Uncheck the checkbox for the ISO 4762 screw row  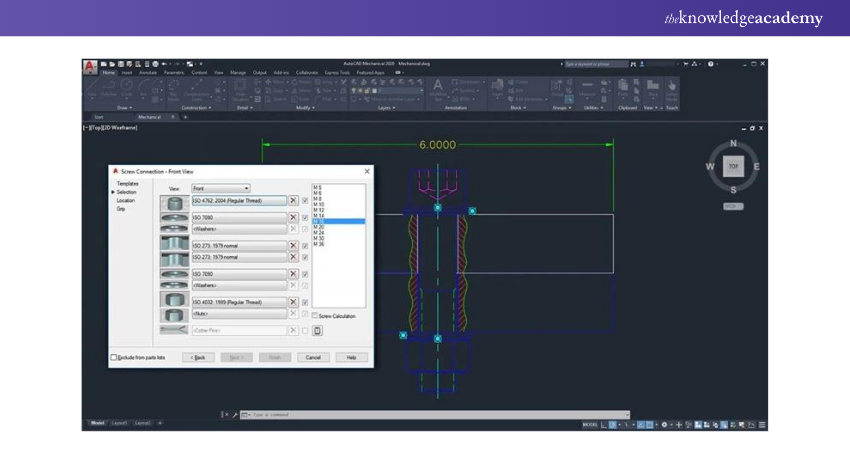click(305, 201)
